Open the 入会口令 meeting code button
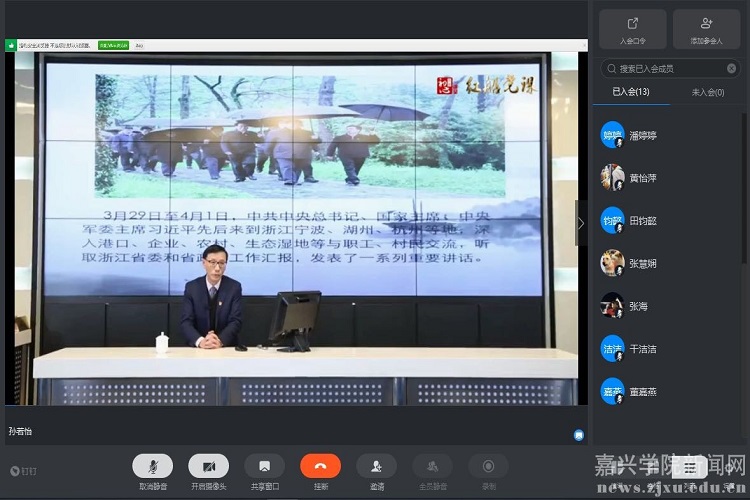 point(633,29)
